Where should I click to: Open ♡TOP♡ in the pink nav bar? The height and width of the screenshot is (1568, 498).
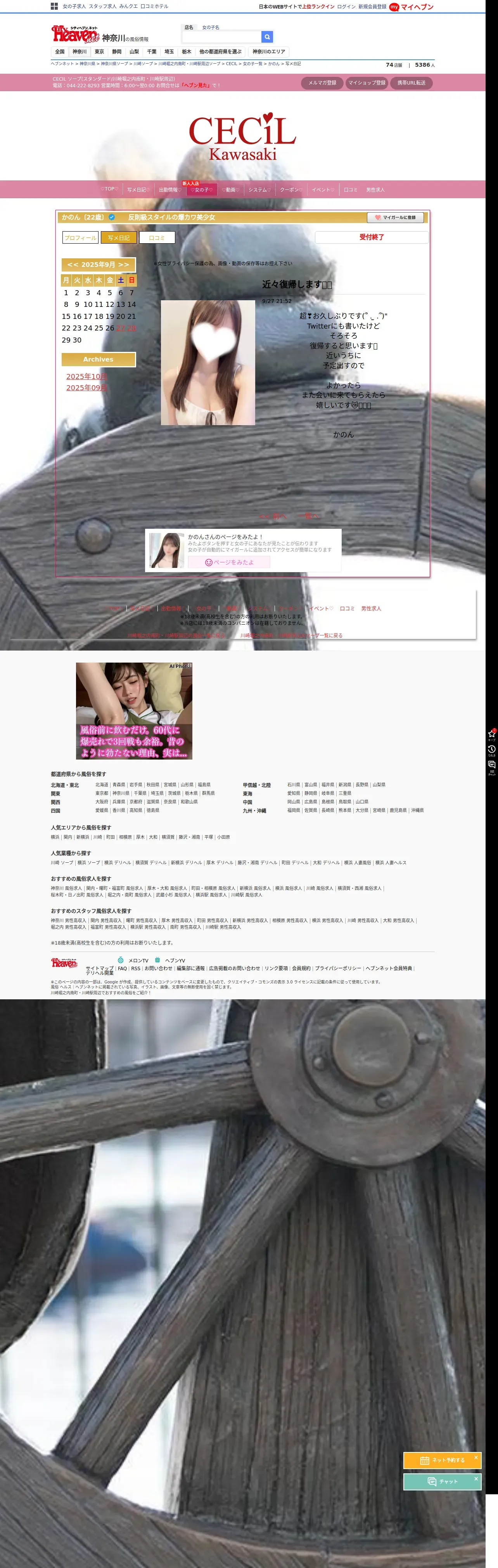(x=110, y=189)
